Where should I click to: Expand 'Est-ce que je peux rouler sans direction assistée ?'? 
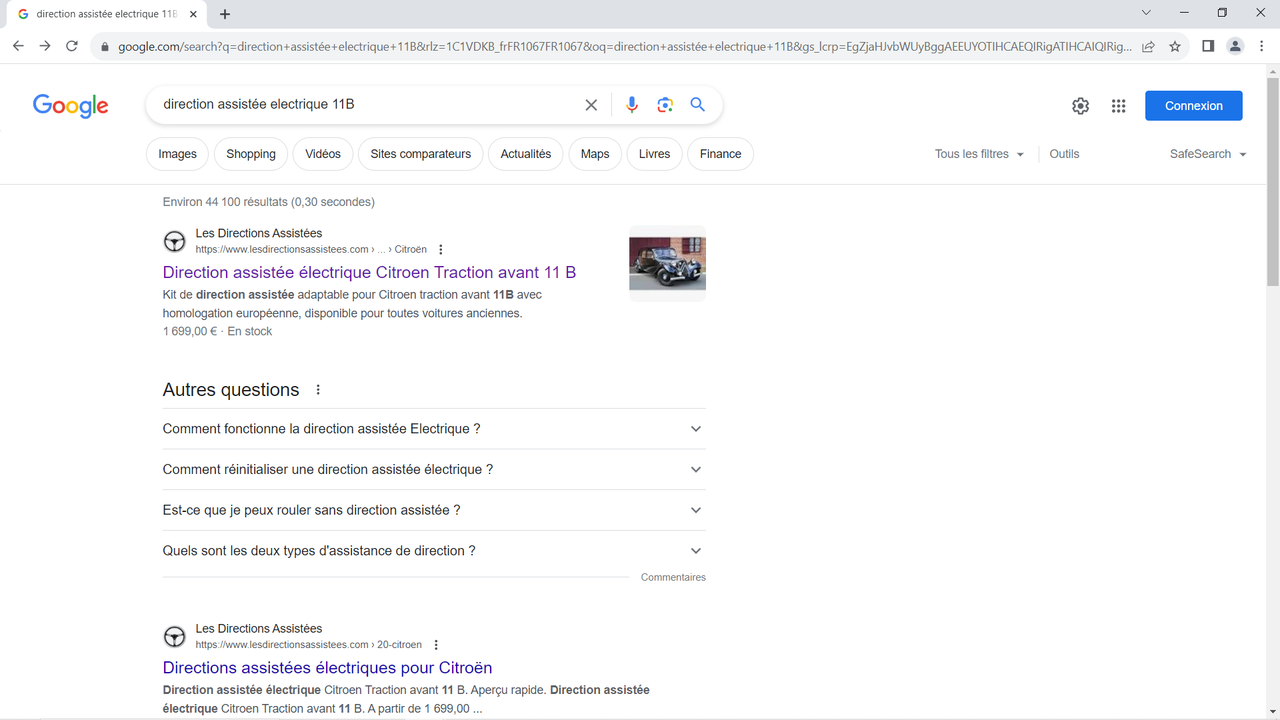[x=434, y=510]
